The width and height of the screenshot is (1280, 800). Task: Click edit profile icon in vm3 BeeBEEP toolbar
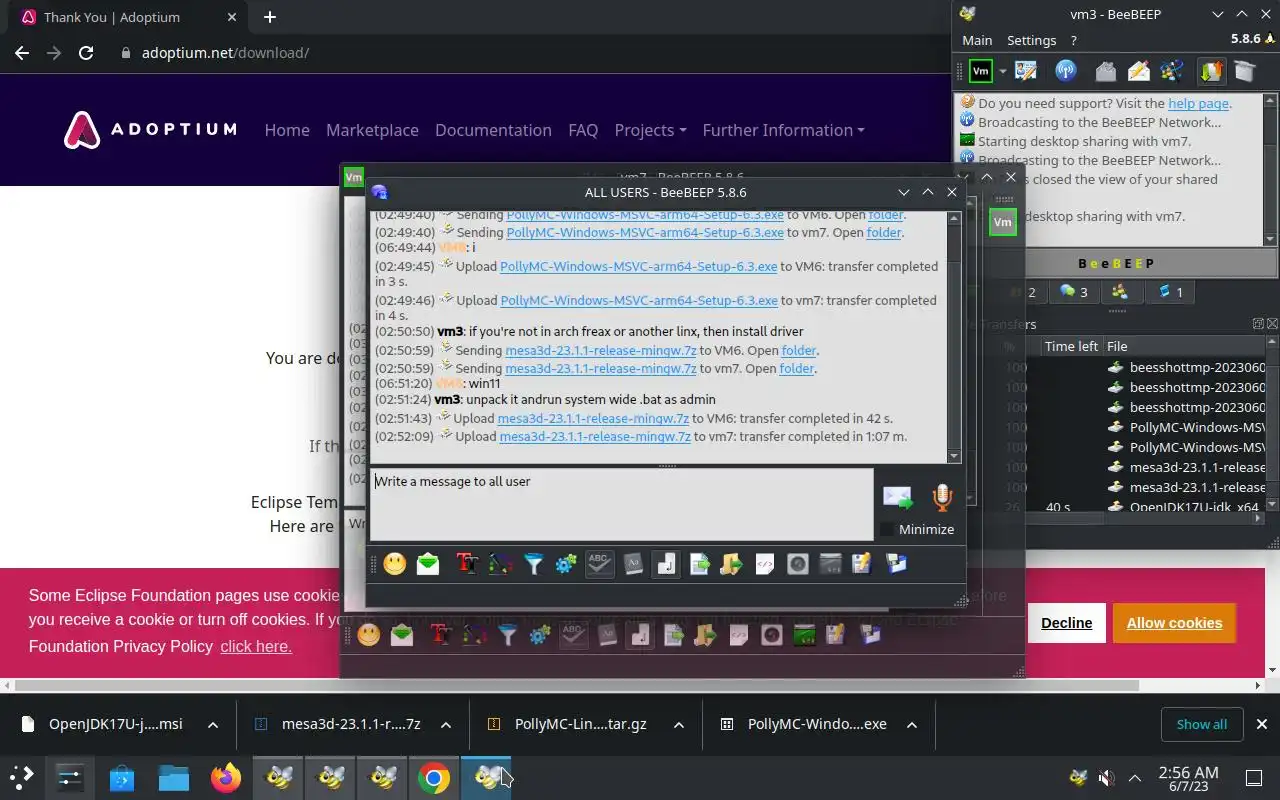click(x=1026, y=71)
